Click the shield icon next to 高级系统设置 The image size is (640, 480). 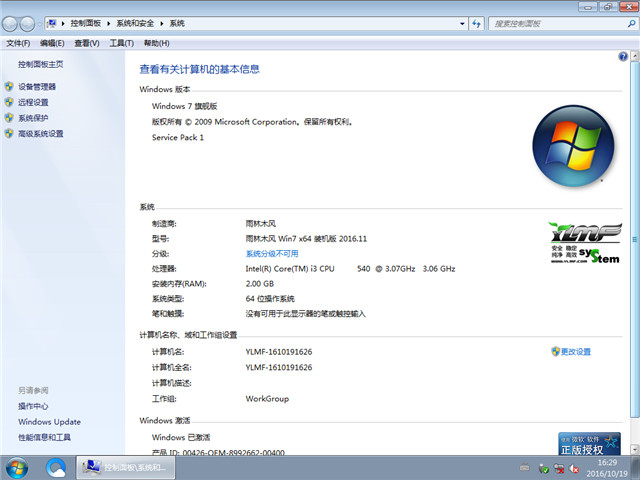click(x=9, y=133)
